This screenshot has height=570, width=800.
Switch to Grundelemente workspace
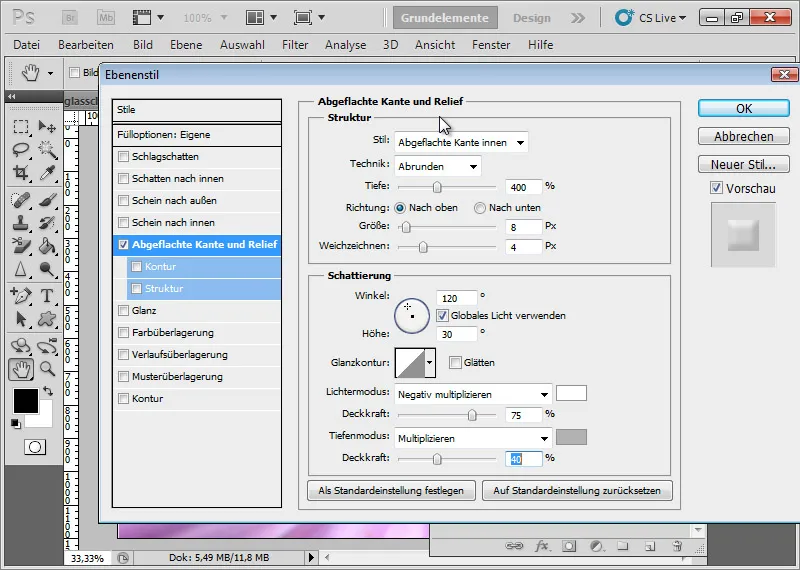(x=445, y=18)
